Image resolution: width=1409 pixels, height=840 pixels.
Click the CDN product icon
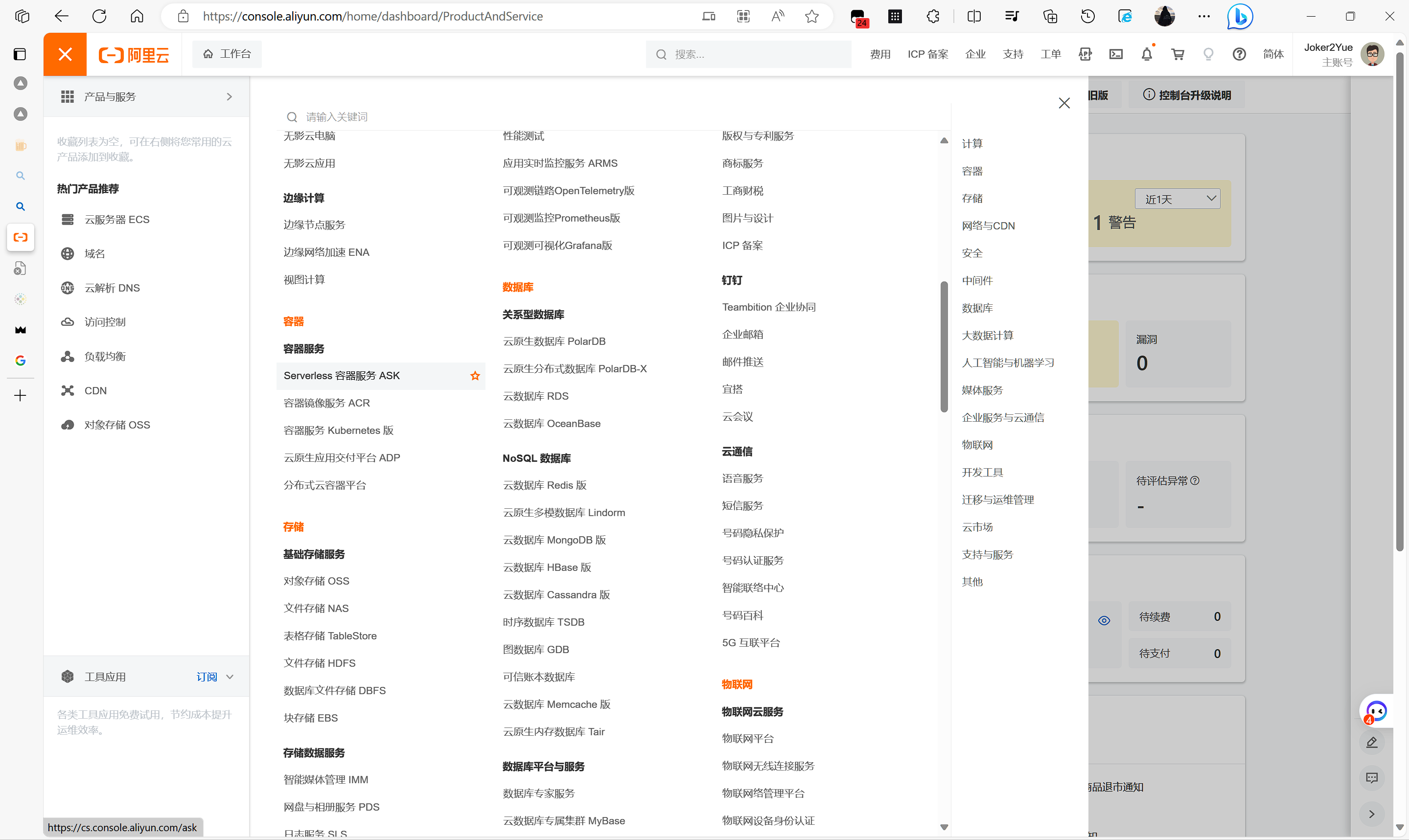click(68, 390)
